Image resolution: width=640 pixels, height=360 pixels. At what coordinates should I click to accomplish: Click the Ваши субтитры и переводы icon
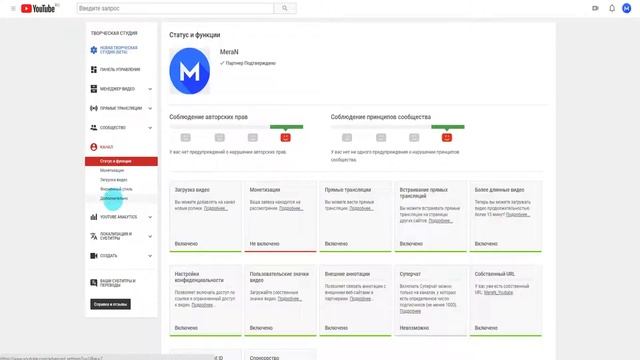click(x=93, y=282)
